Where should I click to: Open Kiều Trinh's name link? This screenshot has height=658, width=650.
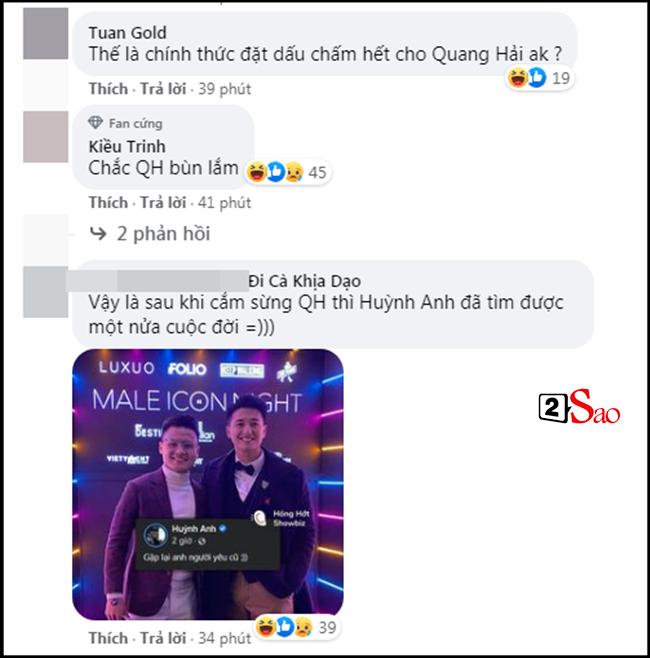(x=127, y=146)
